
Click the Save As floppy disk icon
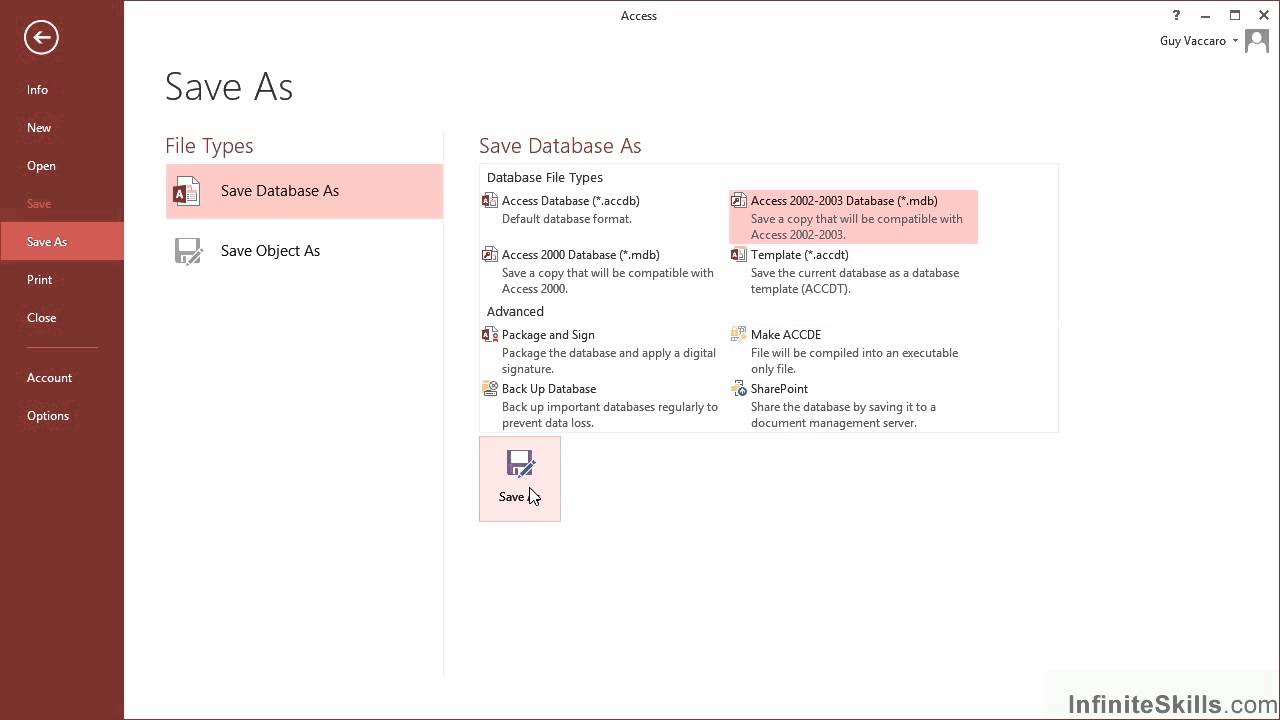tap(520, 463)
